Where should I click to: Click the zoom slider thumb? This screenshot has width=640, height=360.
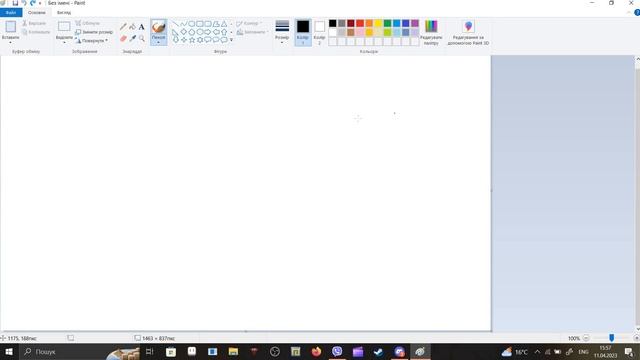pos(611,338)
